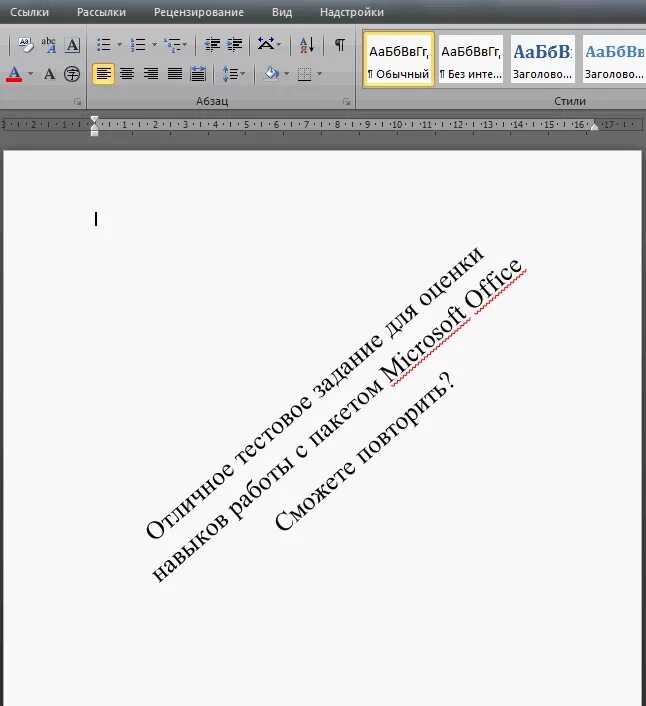Click the word Отличное in document
The image size is (646, 706).
[x=190, y=501]
